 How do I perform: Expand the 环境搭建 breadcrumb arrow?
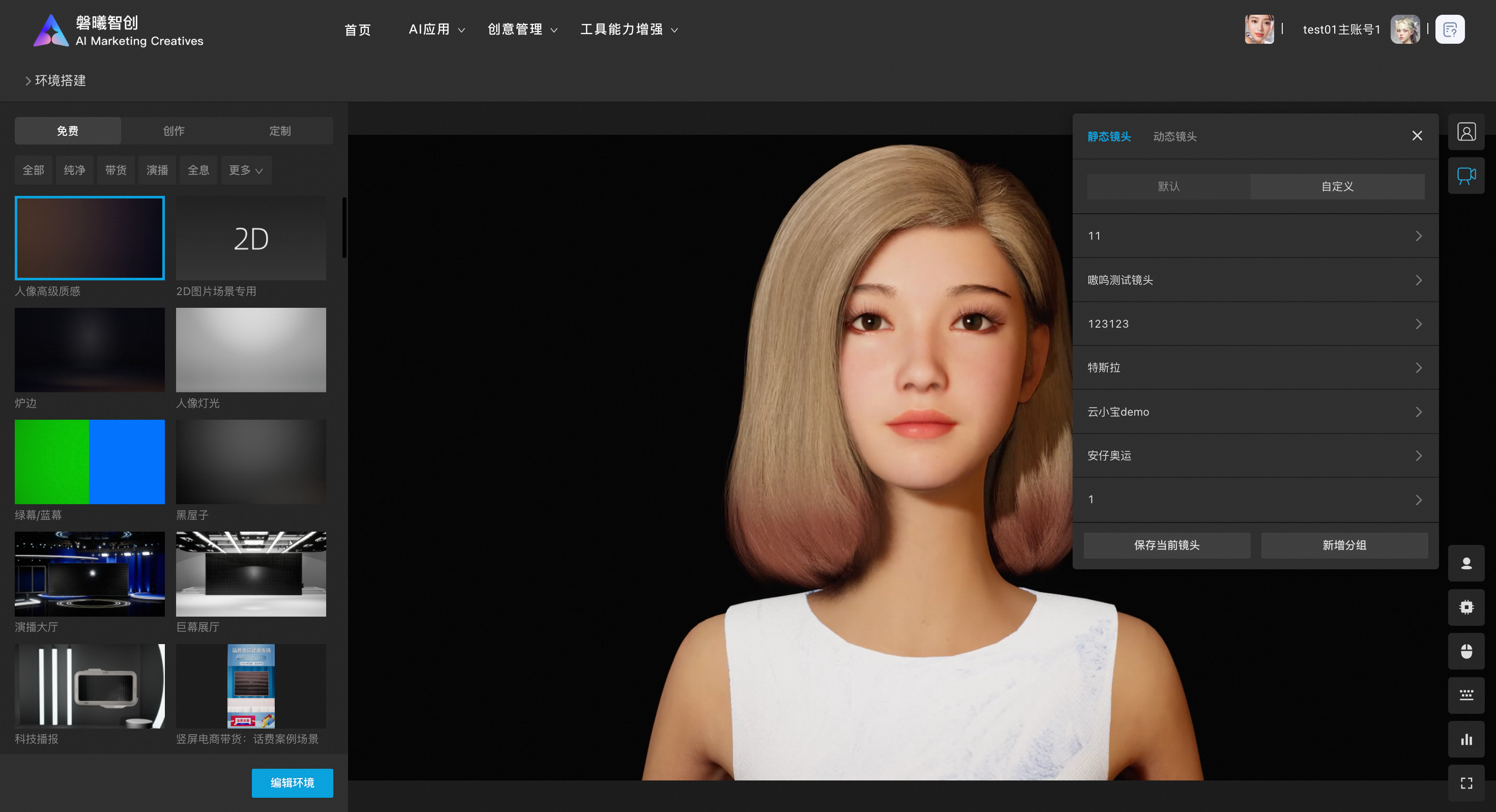point(28,81)
